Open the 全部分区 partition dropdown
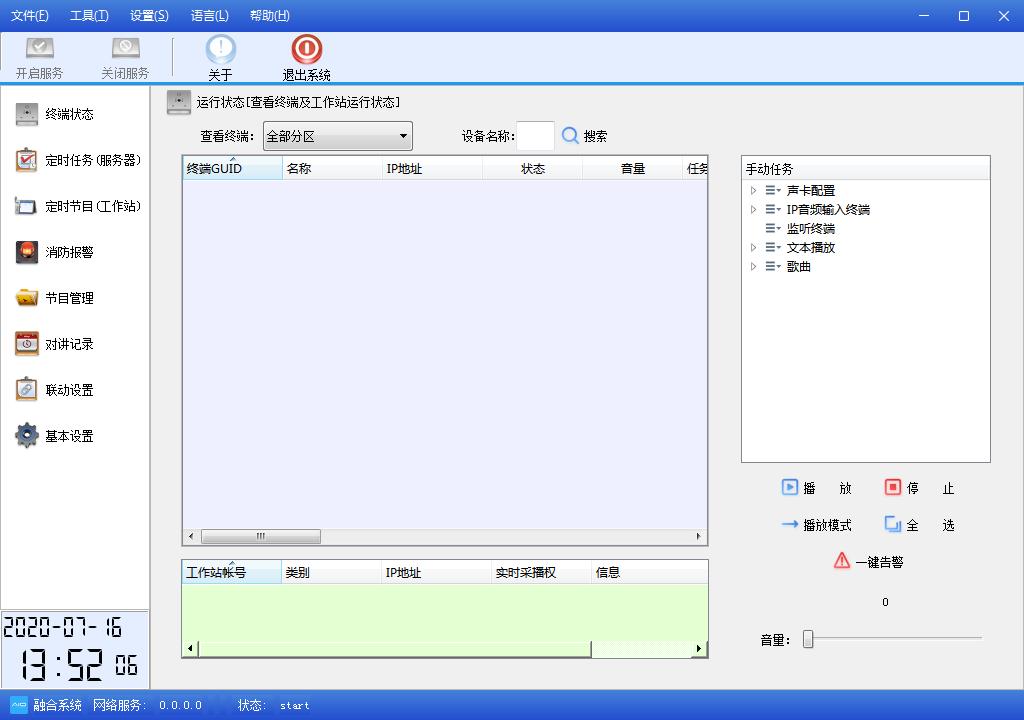The width and height of the screenshot is (1024, 720). [x=337, y=136]
